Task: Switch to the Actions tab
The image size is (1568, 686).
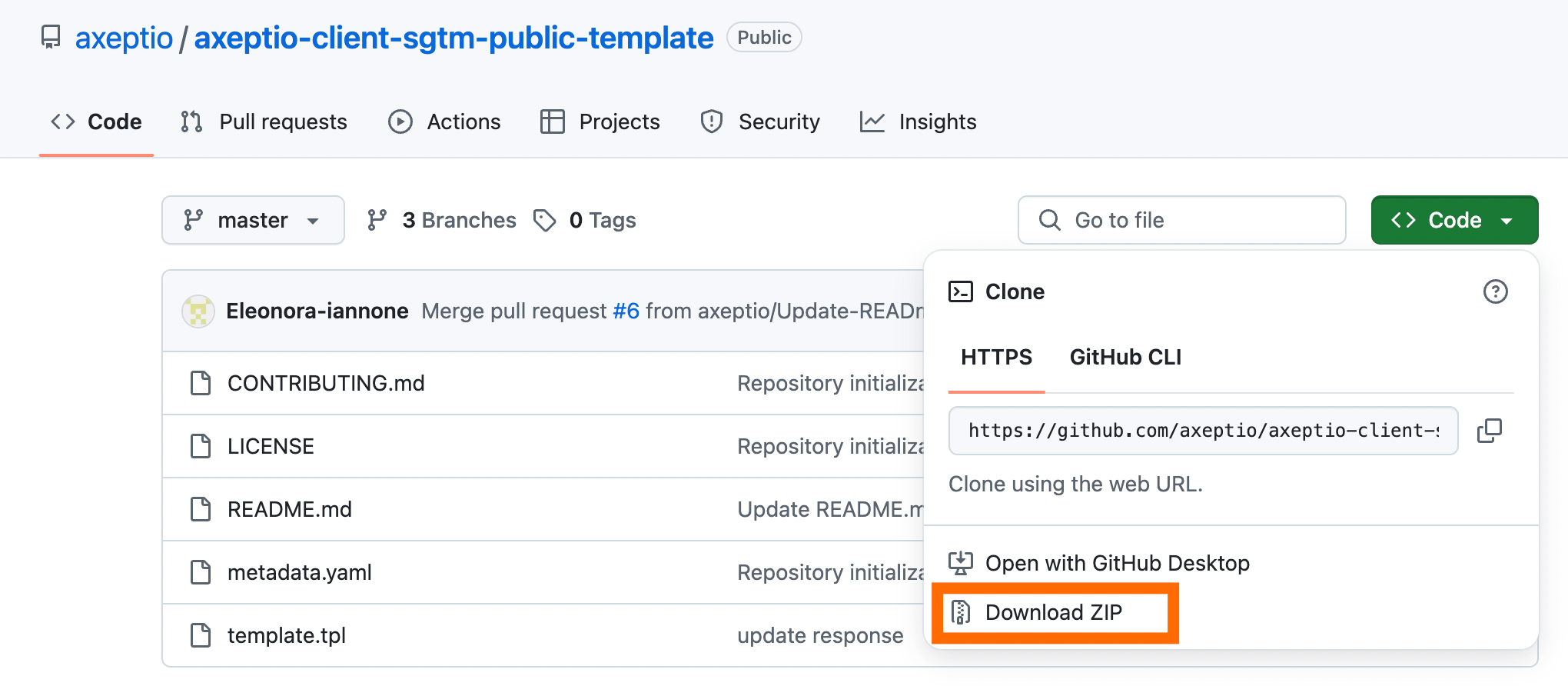Action: [x=444, y=122]
